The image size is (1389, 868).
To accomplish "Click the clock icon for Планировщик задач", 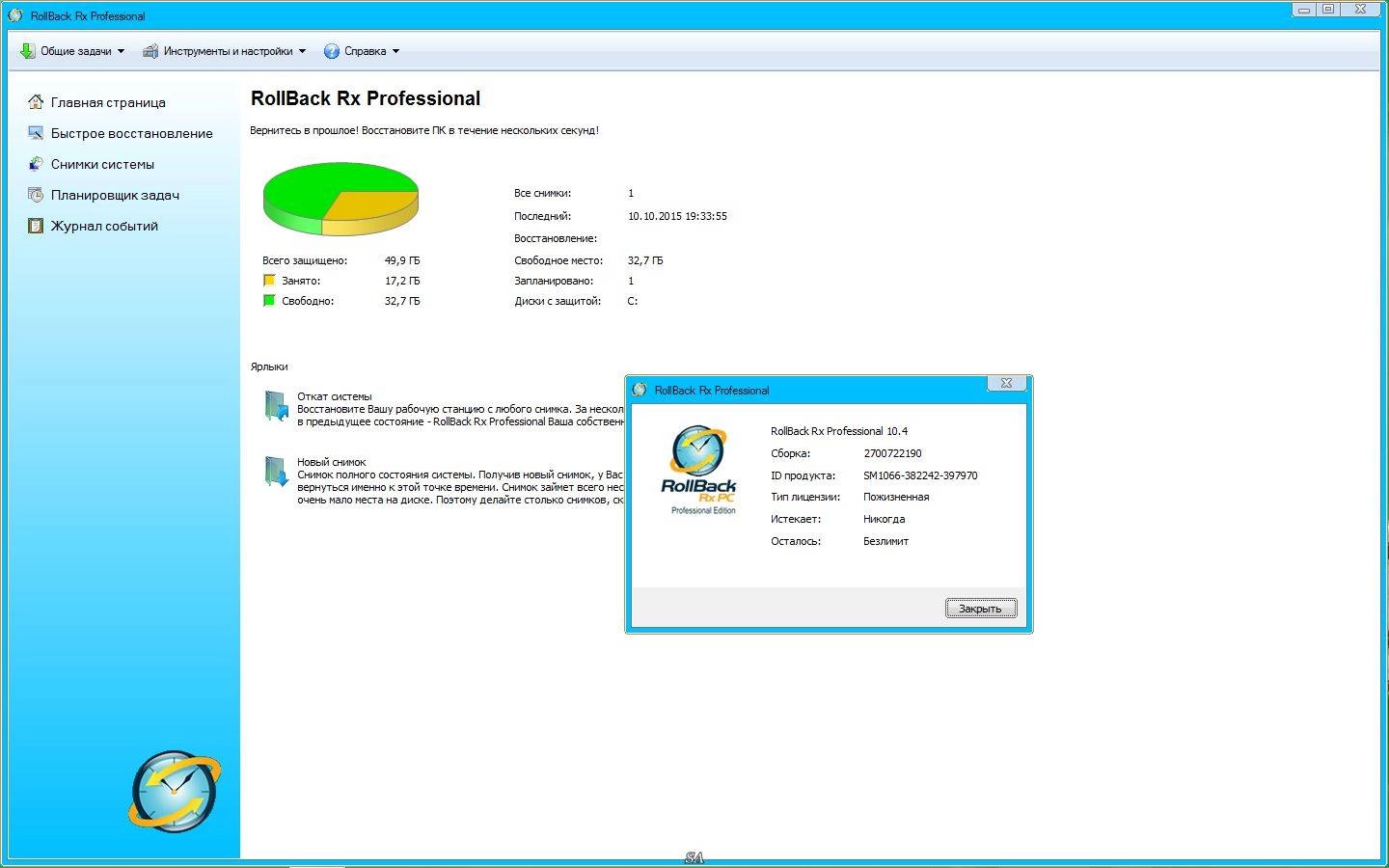I will (x=36, y=195).
